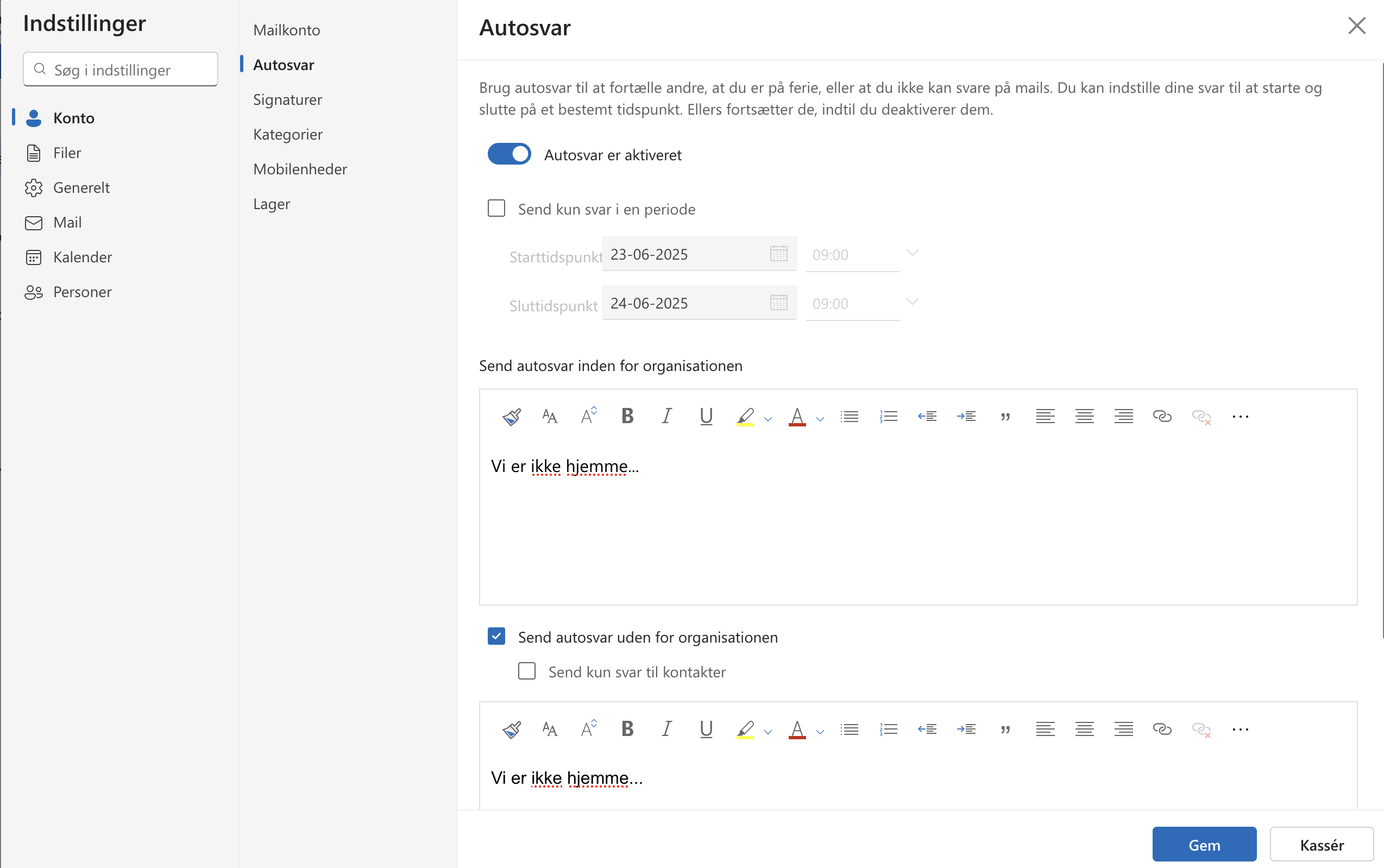Increase indent in internal reply editor
The height and width of the screenshot is (868, 1384).
tap(966, 416)
